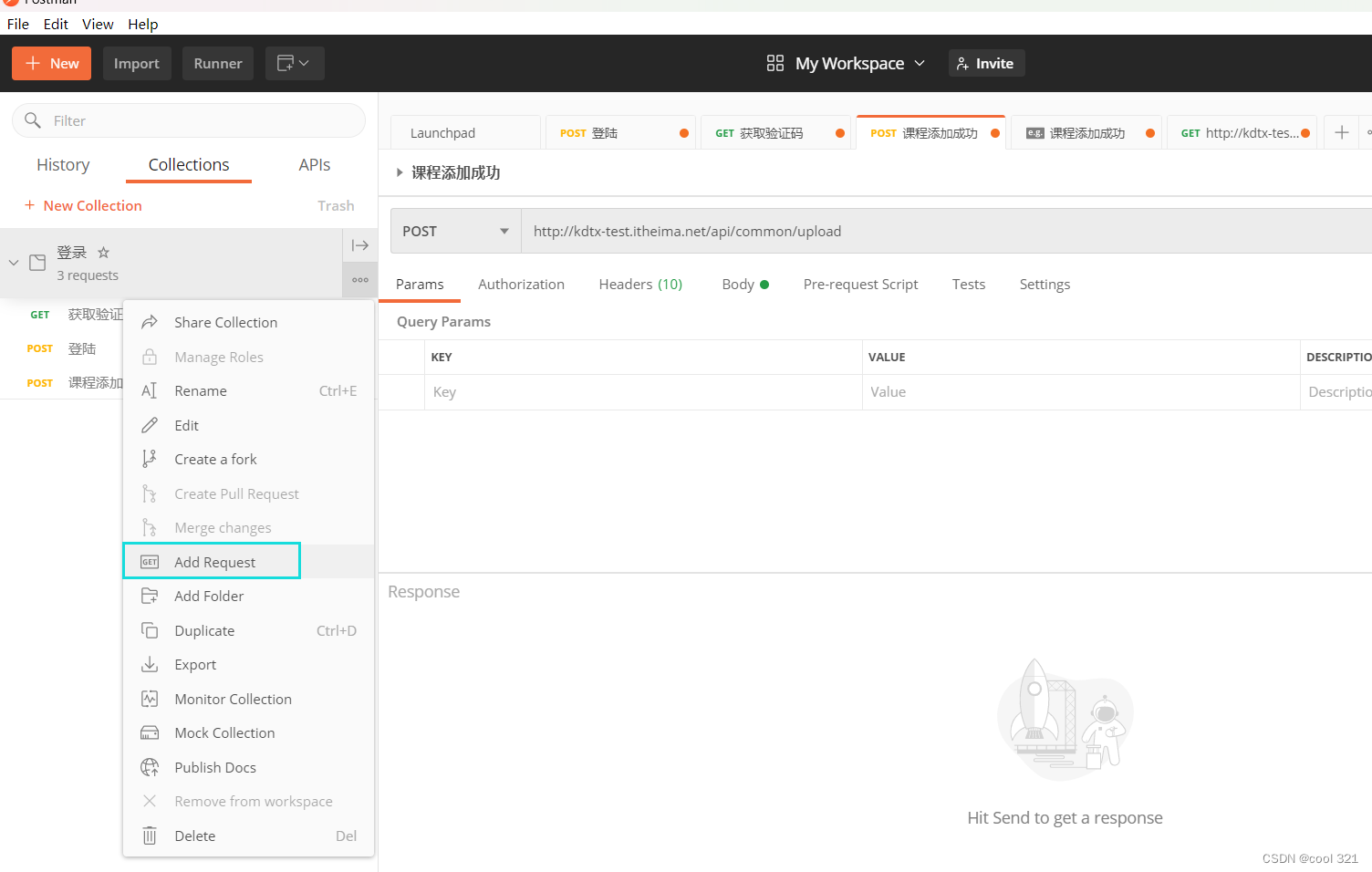The image size is (1372, 872).
Task: Switch to the Launchpad tab
Action: pos(465,133)
